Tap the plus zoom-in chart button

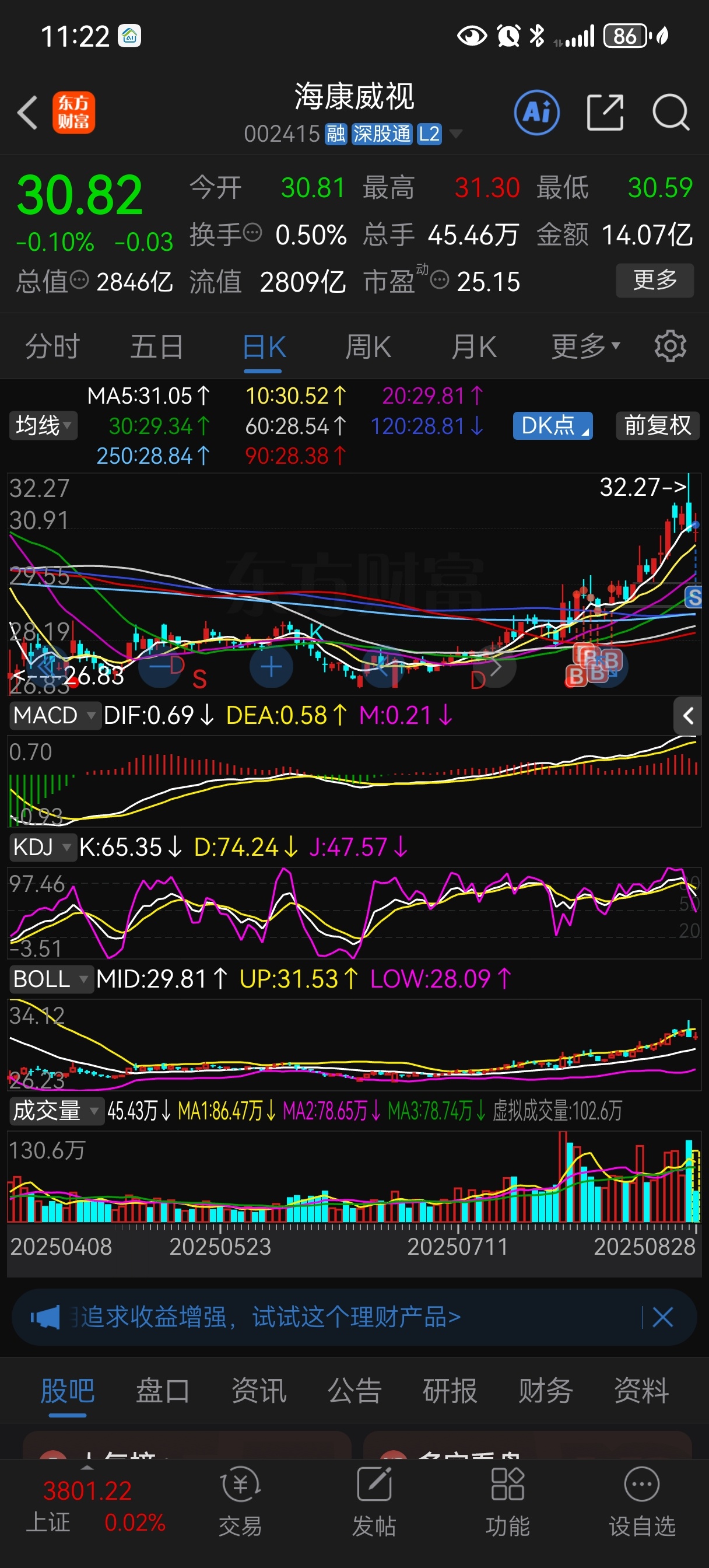coord(272,667)
